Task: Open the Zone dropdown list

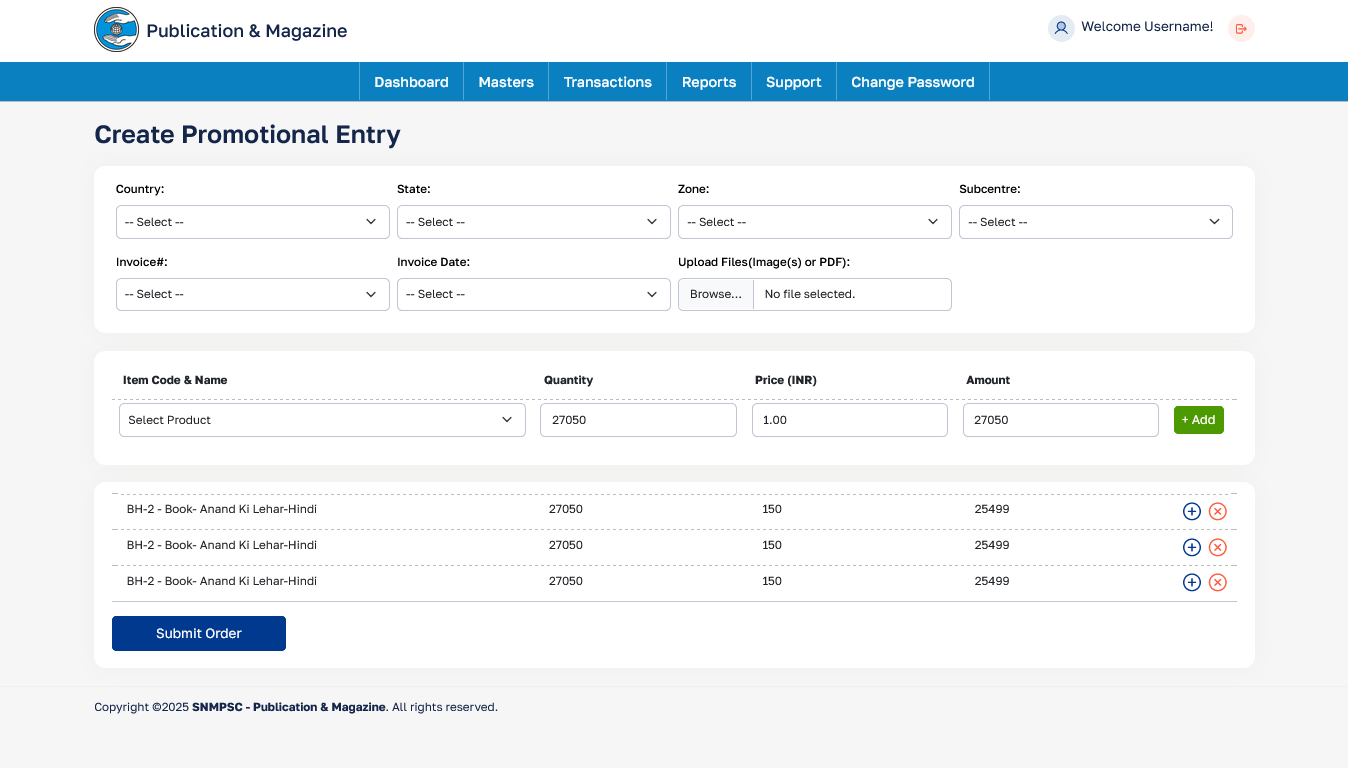Action: click(814, 222)
